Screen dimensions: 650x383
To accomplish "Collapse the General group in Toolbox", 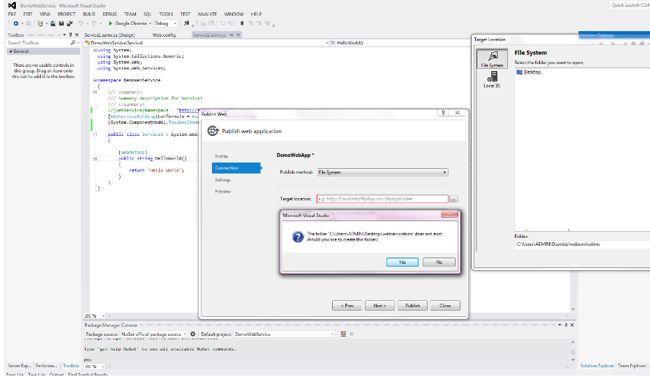I will [11, 51].
